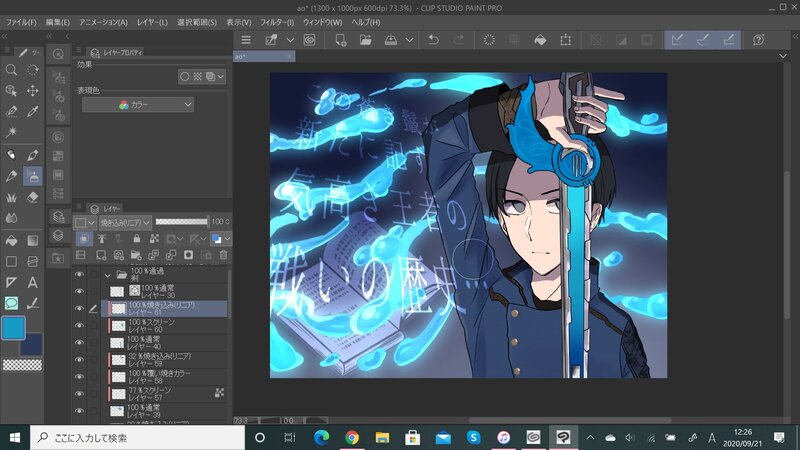This screenshot has height=450, width=800.
Task: Open the 焼き込み(リニア) blend mode dropdown
Action: [124, 222]
